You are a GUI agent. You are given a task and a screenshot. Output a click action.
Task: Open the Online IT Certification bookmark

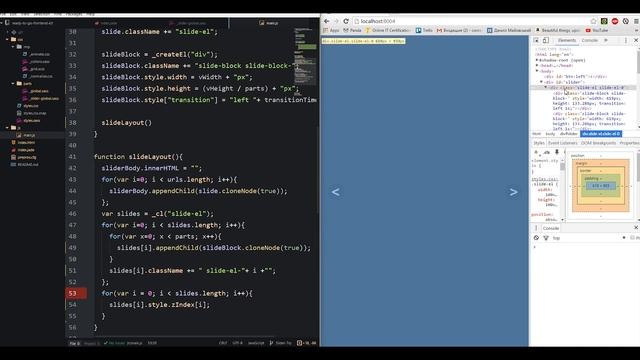tap(388, 31)
